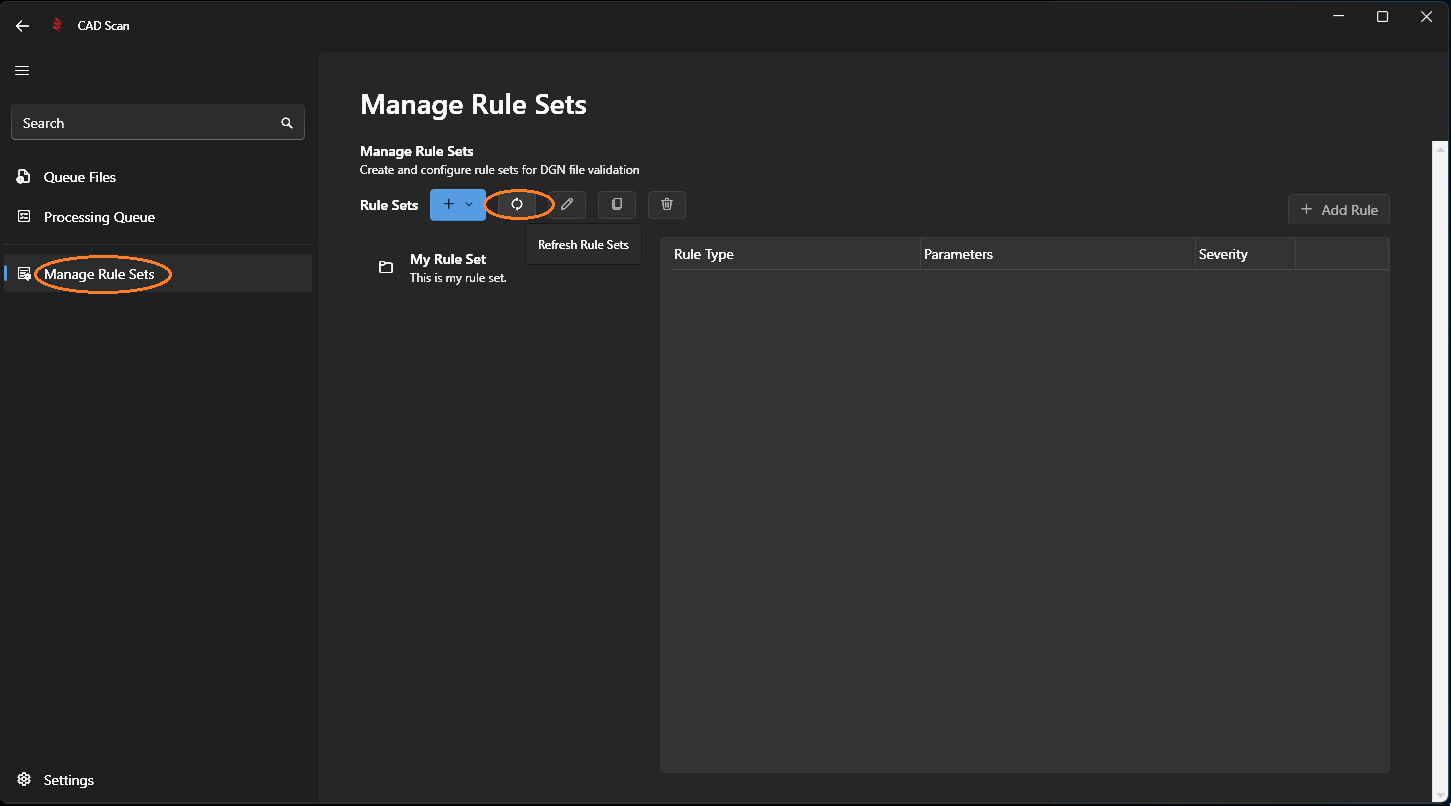
Task: Click the back arrow in title bar
Action: pos(22,26)
